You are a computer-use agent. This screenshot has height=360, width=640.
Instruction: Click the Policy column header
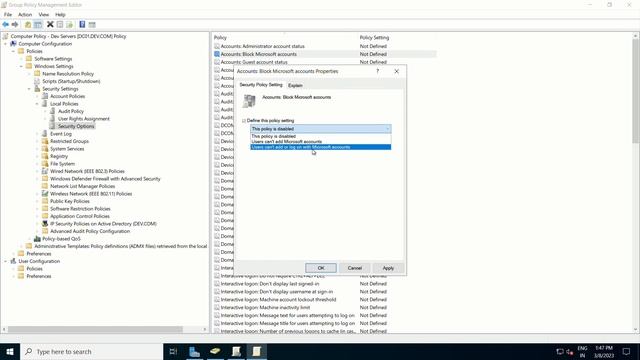pos(284,38)
